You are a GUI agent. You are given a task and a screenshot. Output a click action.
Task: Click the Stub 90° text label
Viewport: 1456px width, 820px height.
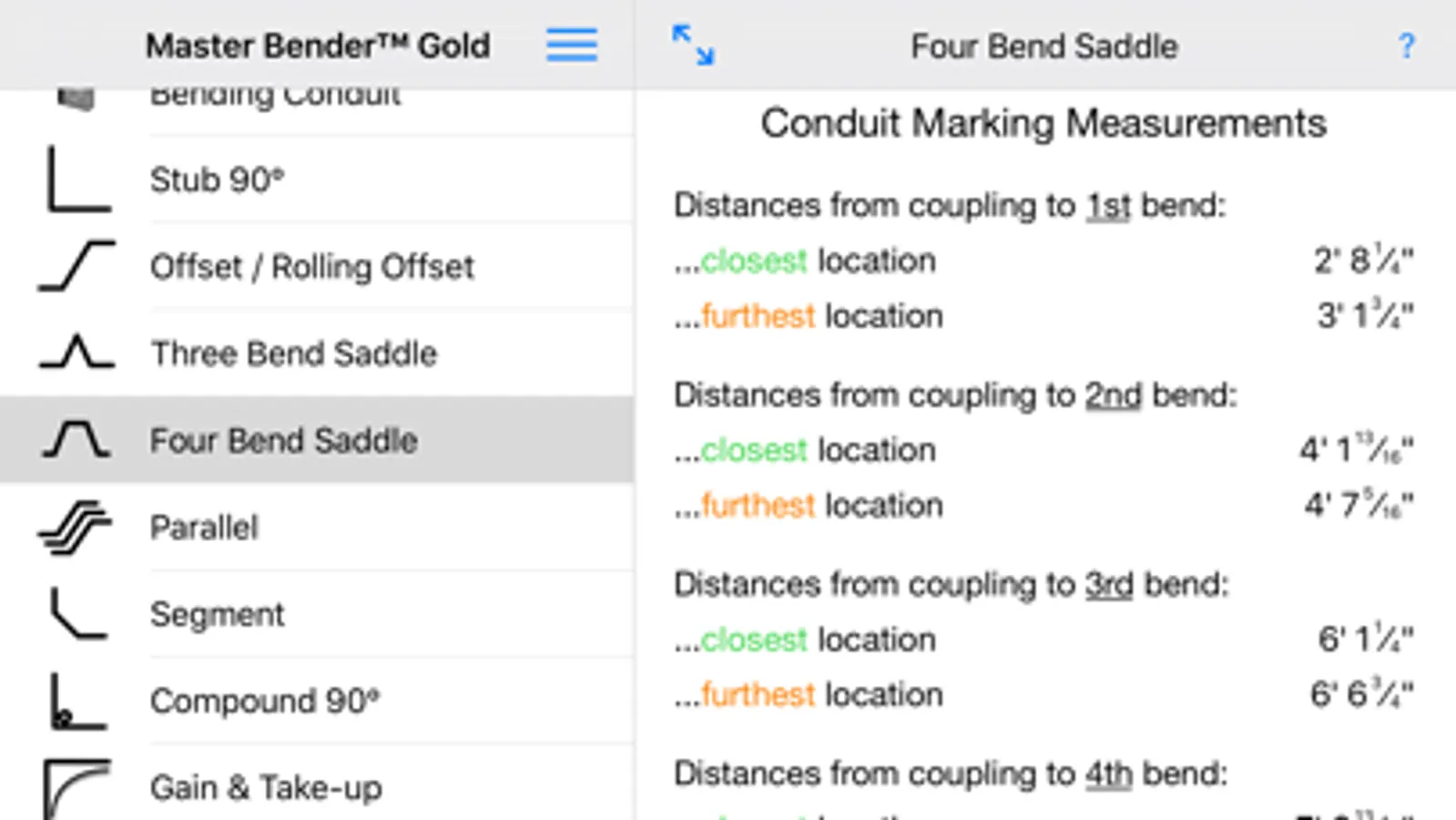[x=217, y=180]
